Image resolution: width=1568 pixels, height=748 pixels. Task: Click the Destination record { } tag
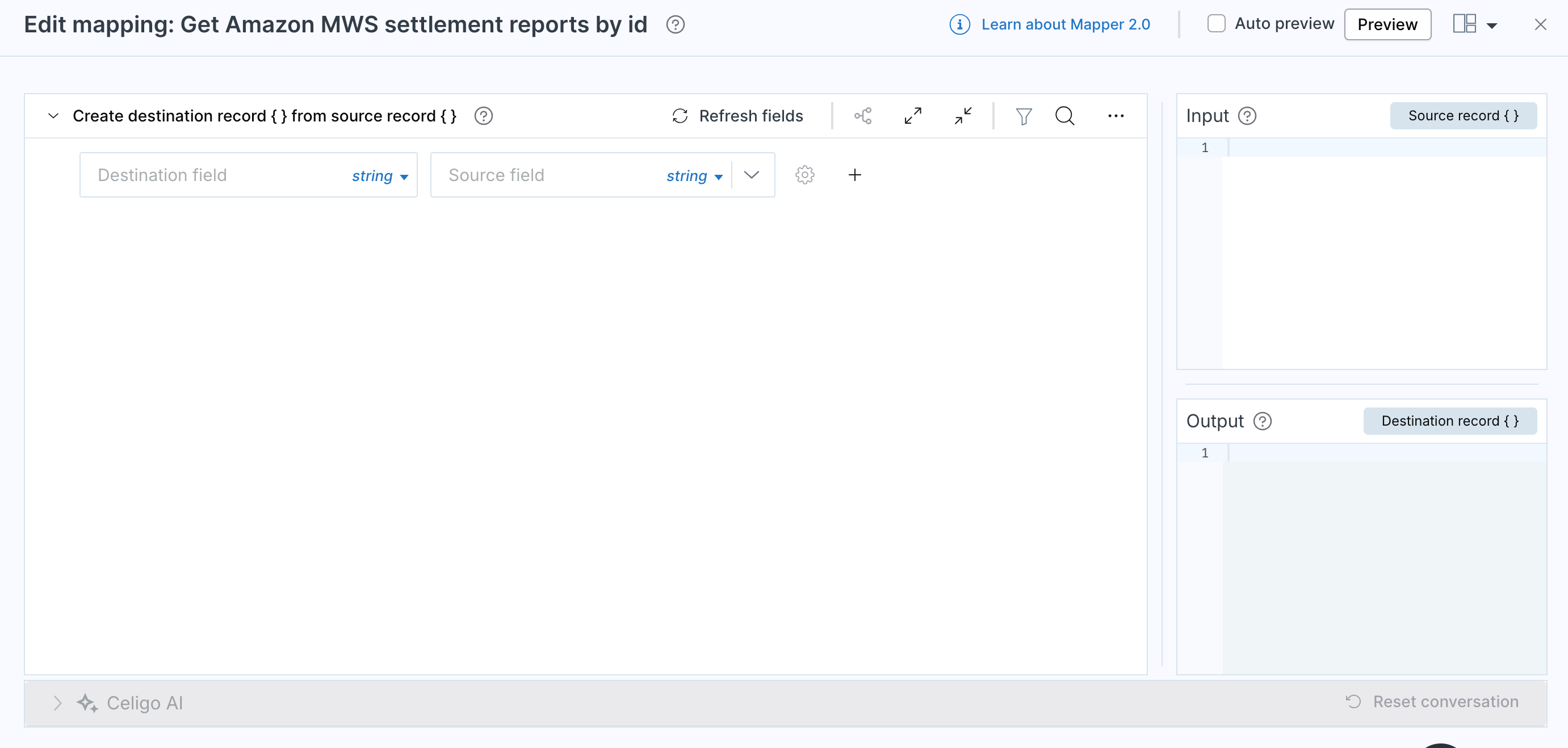pyautogui.click(x=1450, y=421)
